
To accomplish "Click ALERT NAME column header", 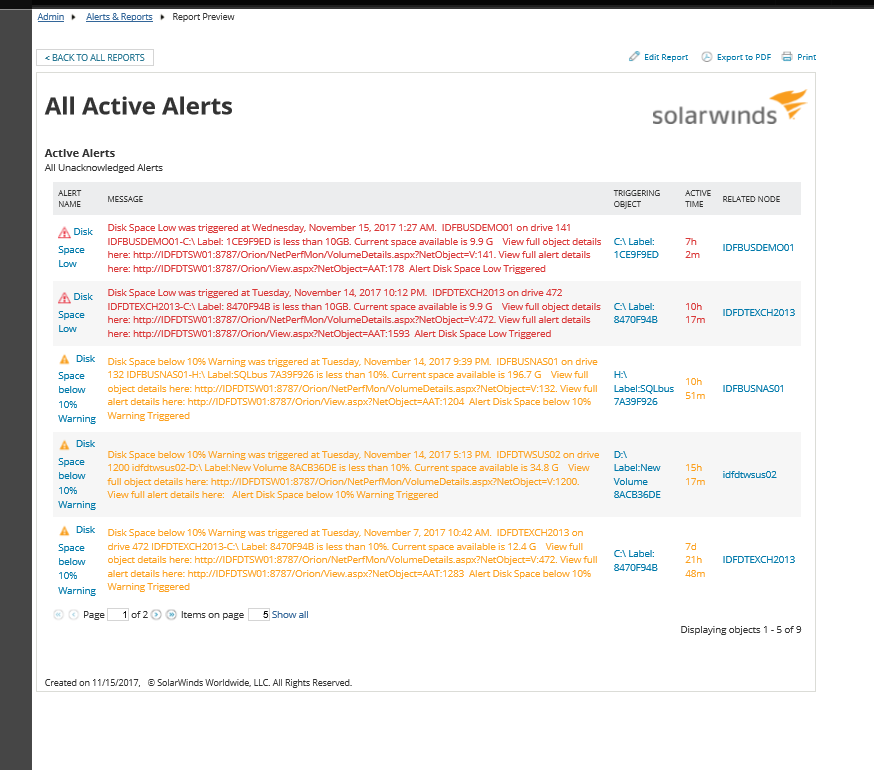I will 70,198.
